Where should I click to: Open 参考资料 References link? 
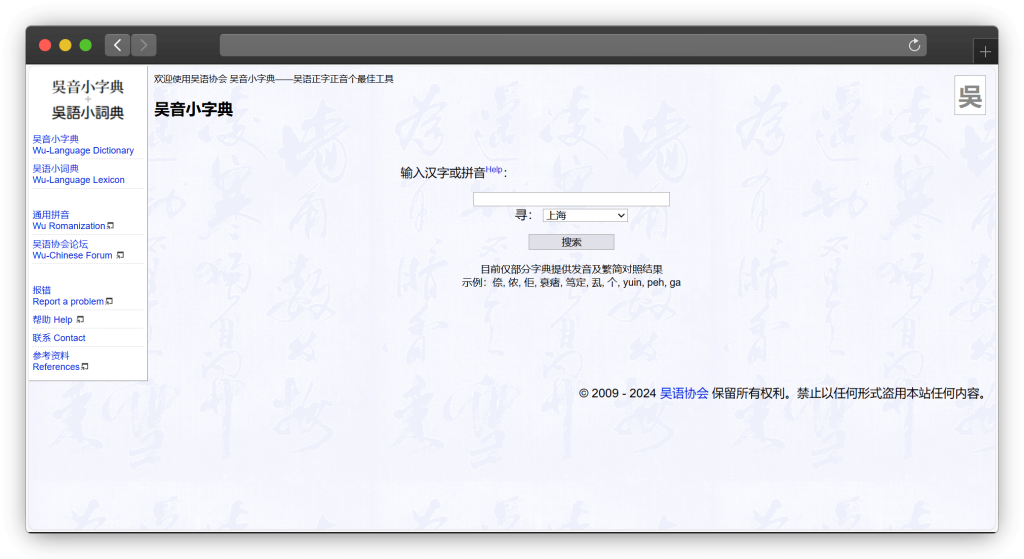tap(56, 361)
